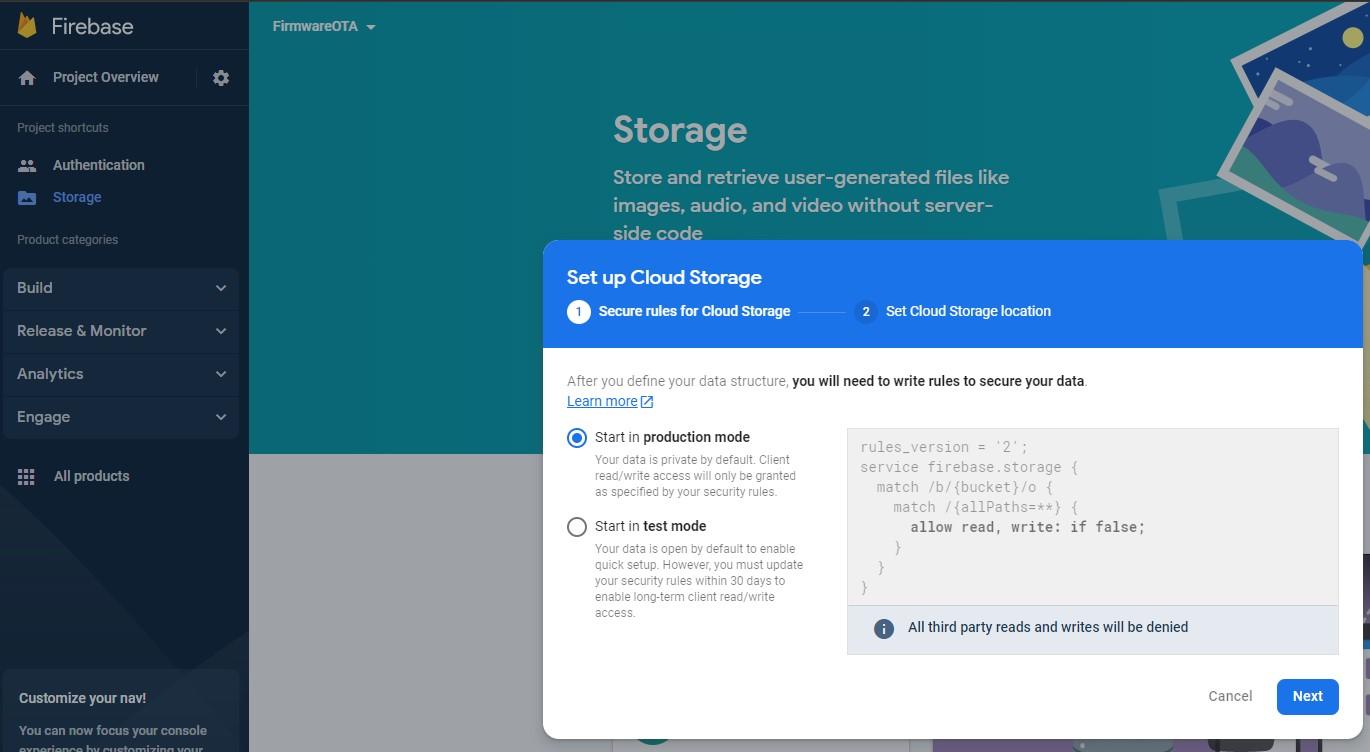The height and width of the screenshot is (752, 1370).
Task: Open the FirmwareOTA project dropdown
Action: coord(324,27)
